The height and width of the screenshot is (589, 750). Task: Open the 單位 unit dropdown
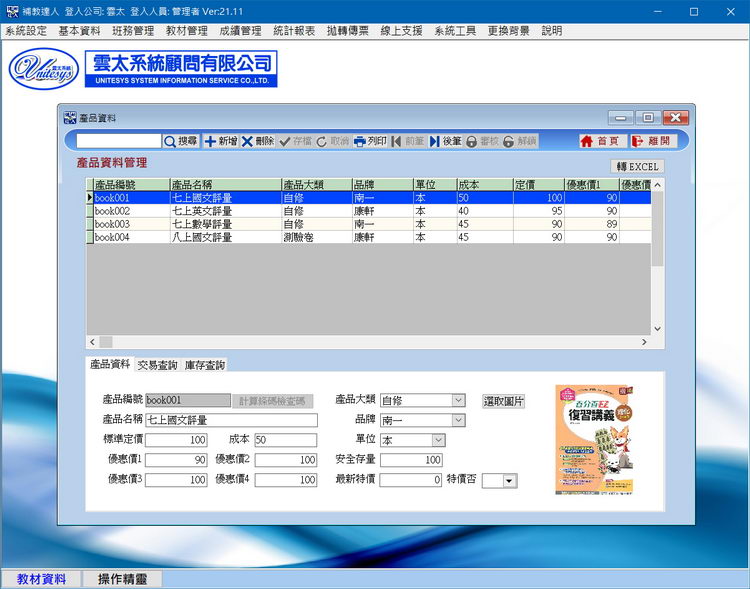coord(438,440)
